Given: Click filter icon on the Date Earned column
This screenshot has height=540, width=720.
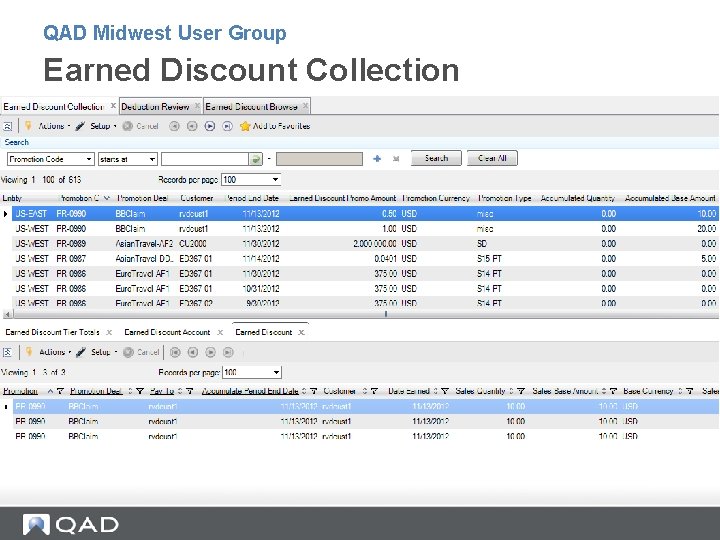Looking at the screenshot, I should [444, 391].
